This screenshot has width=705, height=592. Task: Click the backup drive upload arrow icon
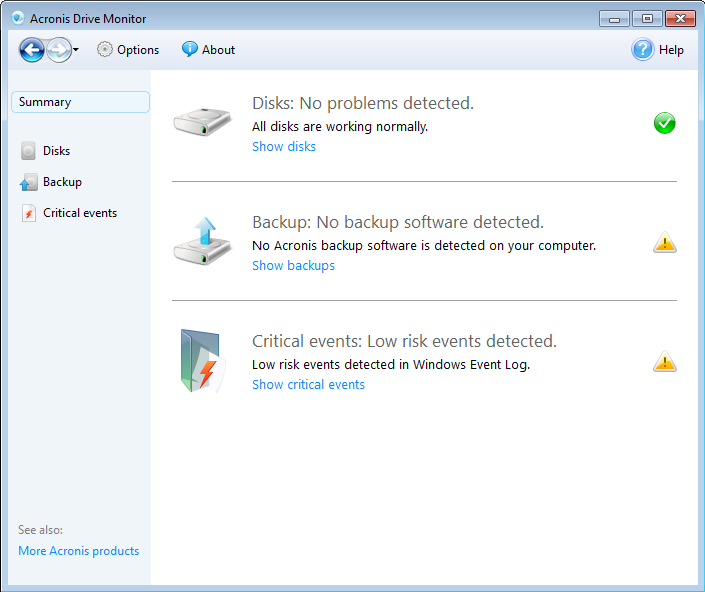[x=202, y=241]
